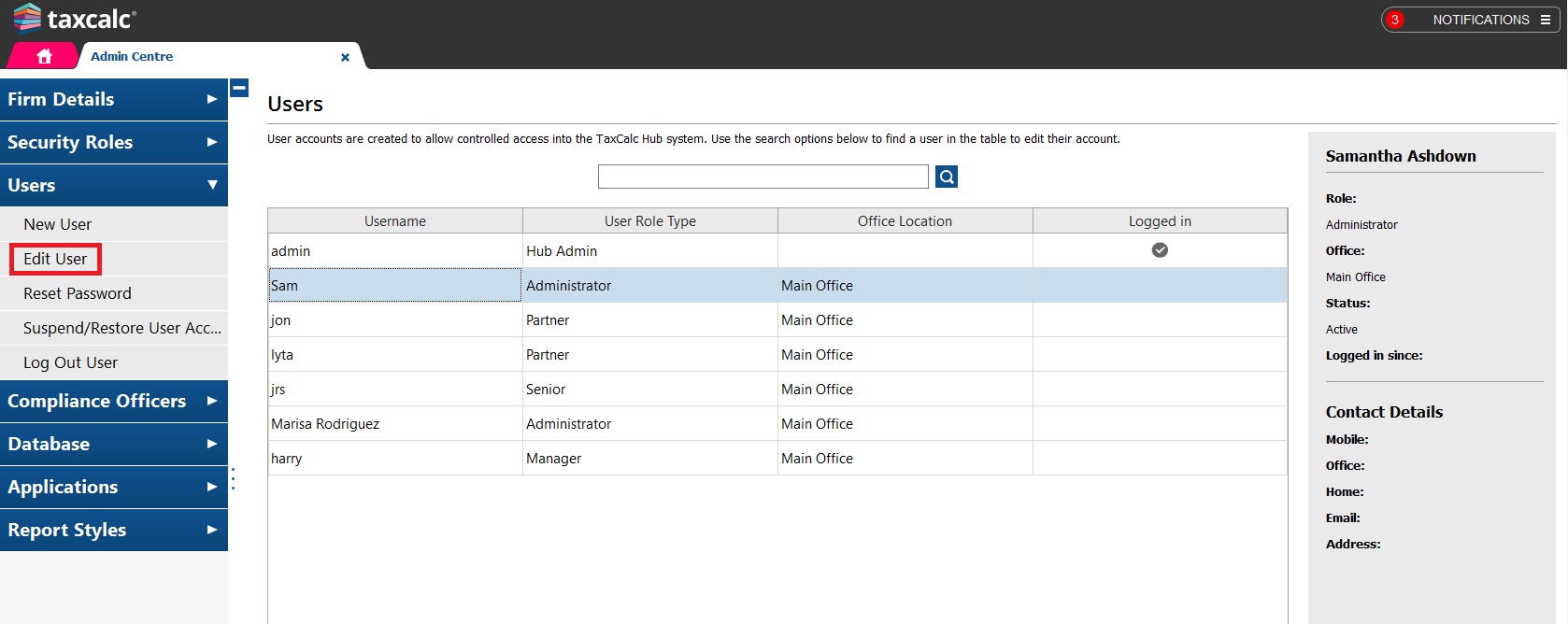1568x624 pixels.
Task: Click the search magnifier button
Action: click(x=946, y=177)
